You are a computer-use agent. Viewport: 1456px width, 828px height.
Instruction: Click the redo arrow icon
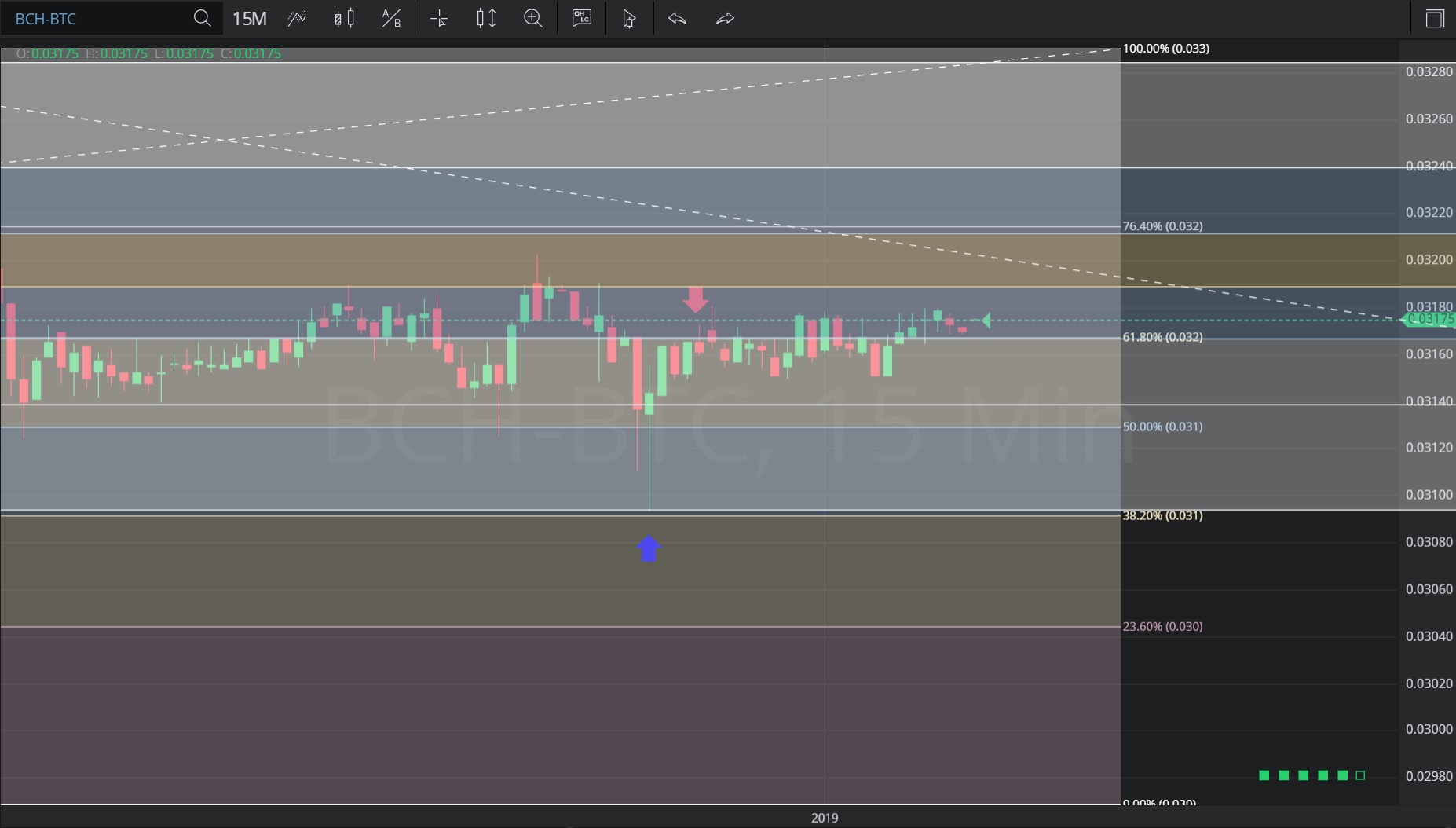pos(725,18)
